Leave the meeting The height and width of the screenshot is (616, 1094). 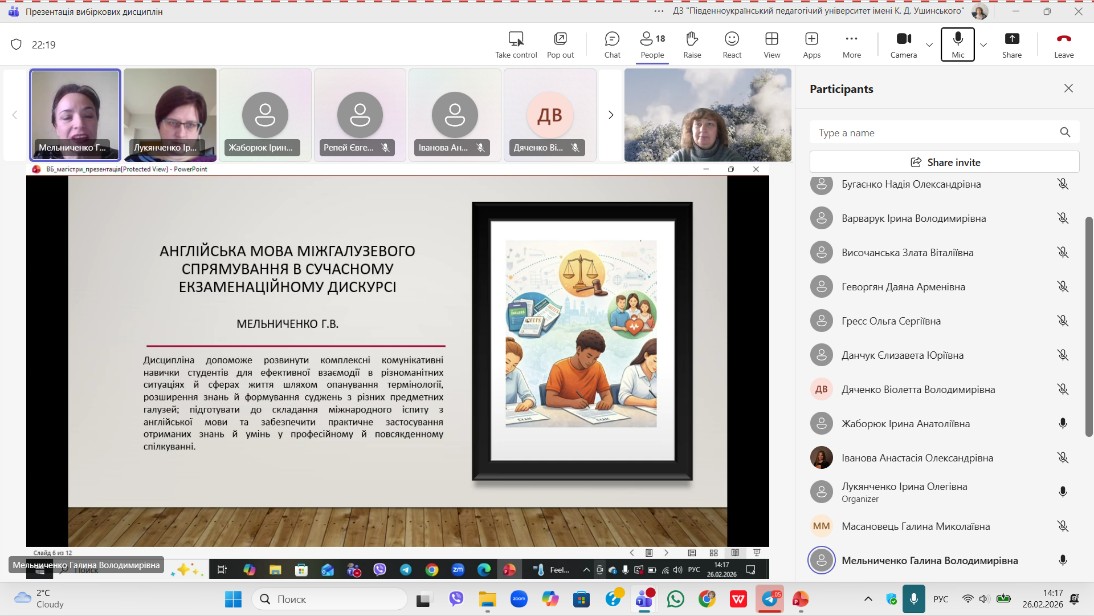coord(1064,44)
